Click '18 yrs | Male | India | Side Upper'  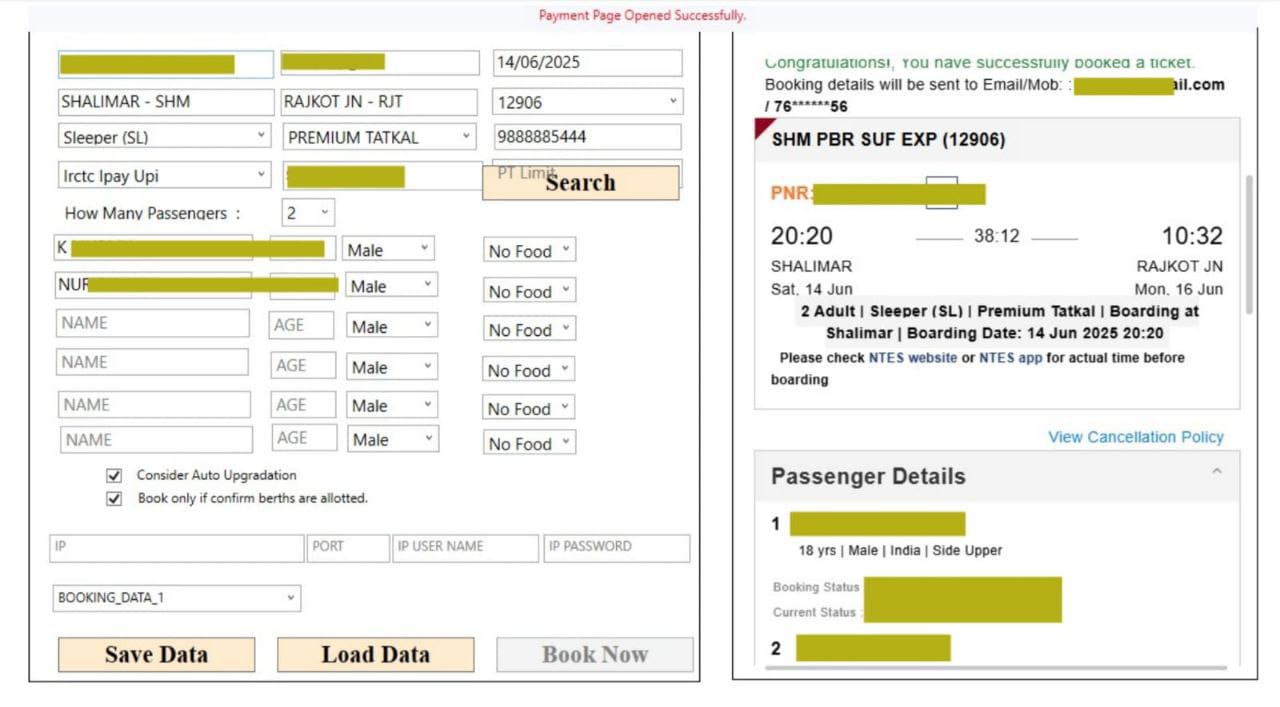coord(900,550)
